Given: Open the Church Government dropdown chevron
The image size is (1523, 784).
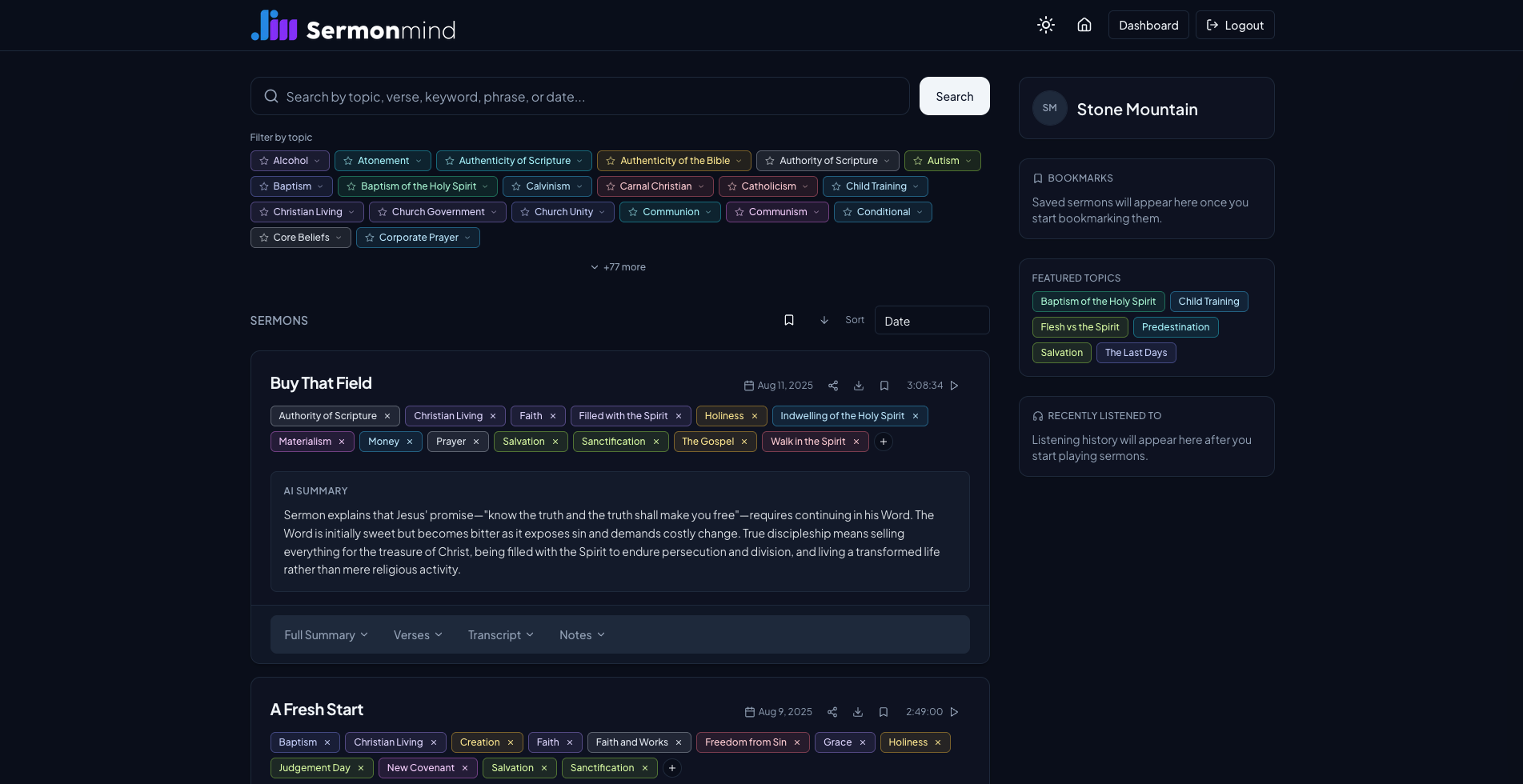Looking at the screenshot, I should click(494, 212).
